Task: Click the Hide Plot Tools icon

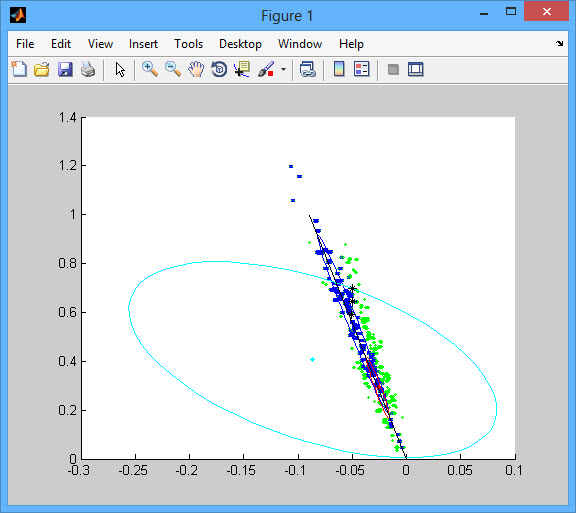Action: coord(393,69)
